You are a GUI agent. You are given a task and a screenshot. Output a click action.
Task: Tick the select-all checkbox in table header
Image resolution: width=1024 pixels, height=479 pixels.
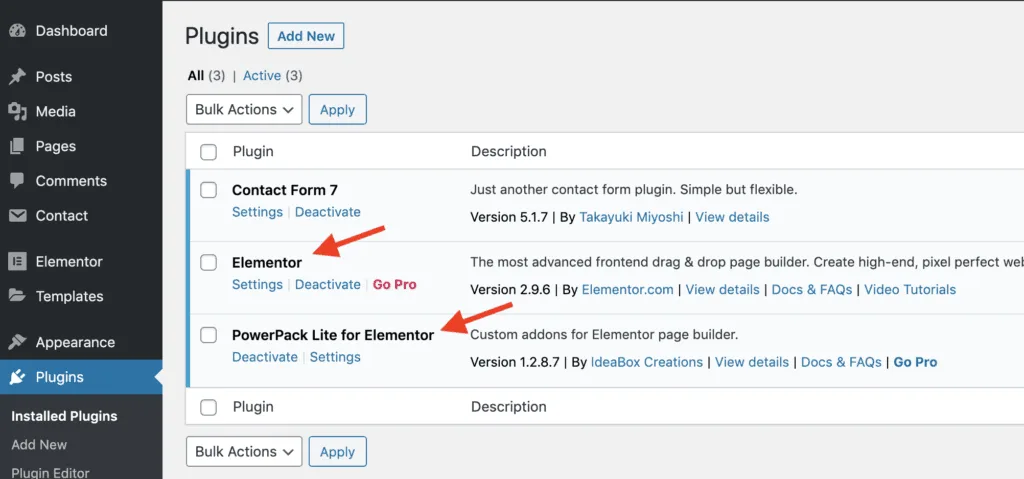tap(208, 152)
